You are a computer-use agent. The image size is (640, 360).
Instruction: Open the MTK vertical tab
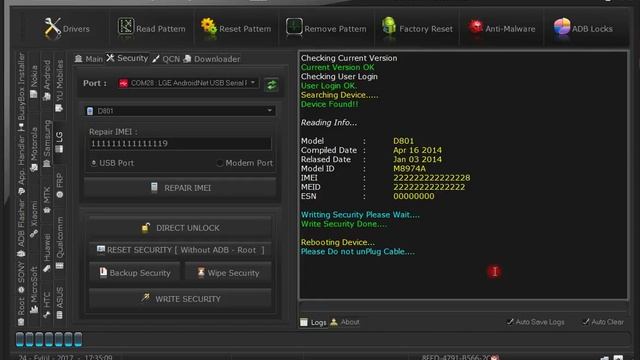coord(47,200)
